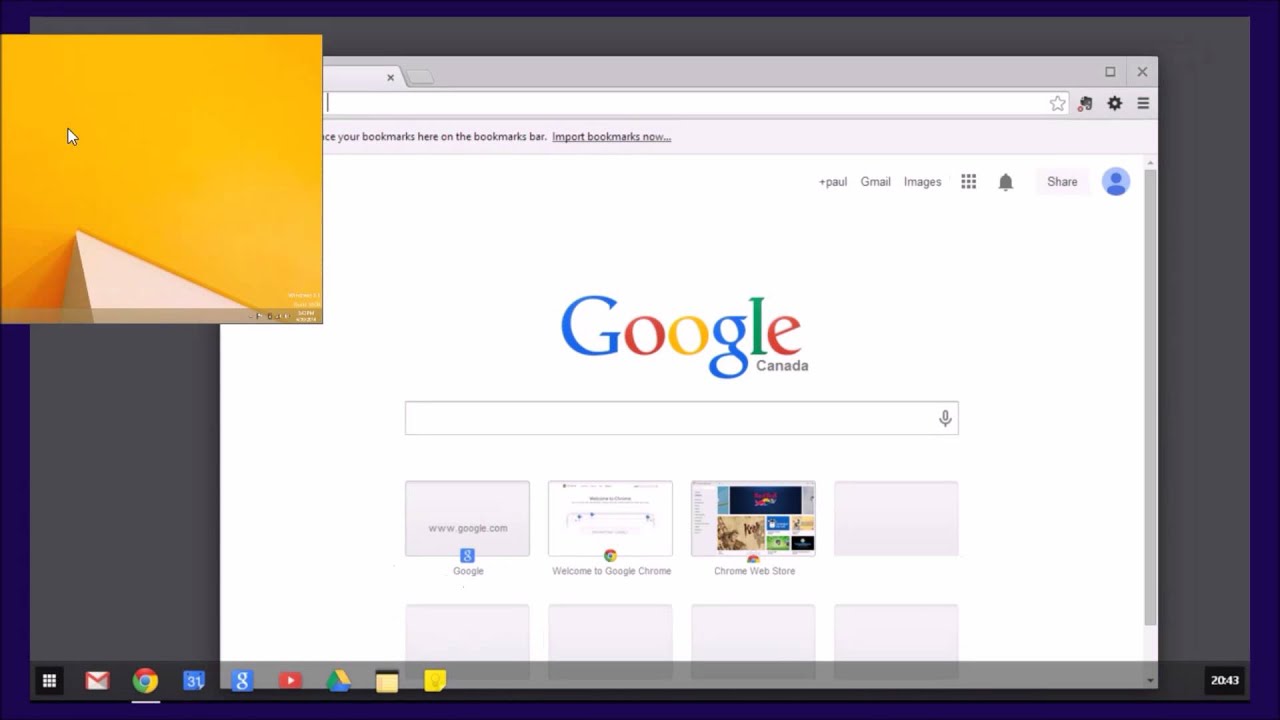Click Import bookmarks now link
The image size is (1280, 720).
611,137
